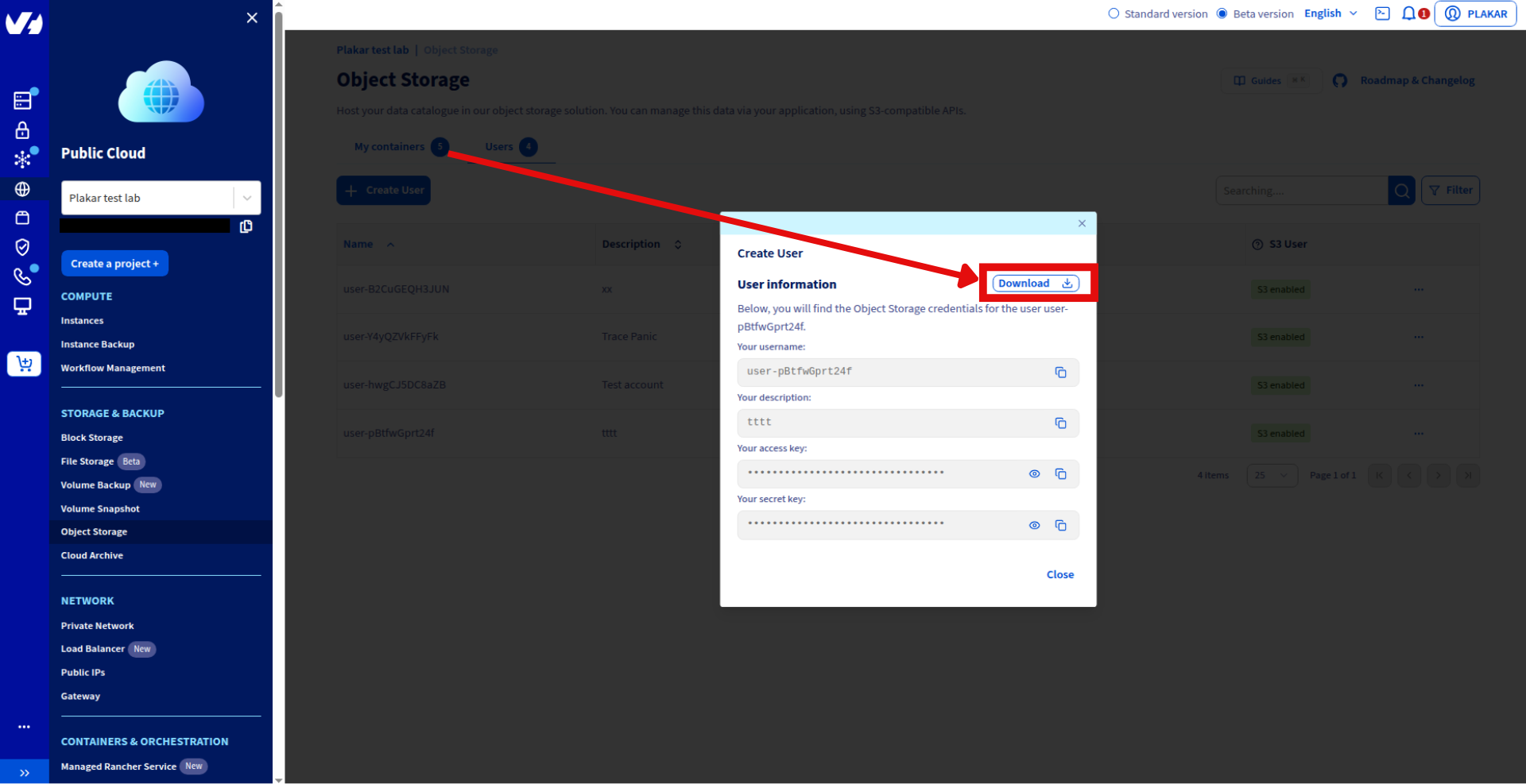Open the web console terminal icon in header

pos(1382,13)
